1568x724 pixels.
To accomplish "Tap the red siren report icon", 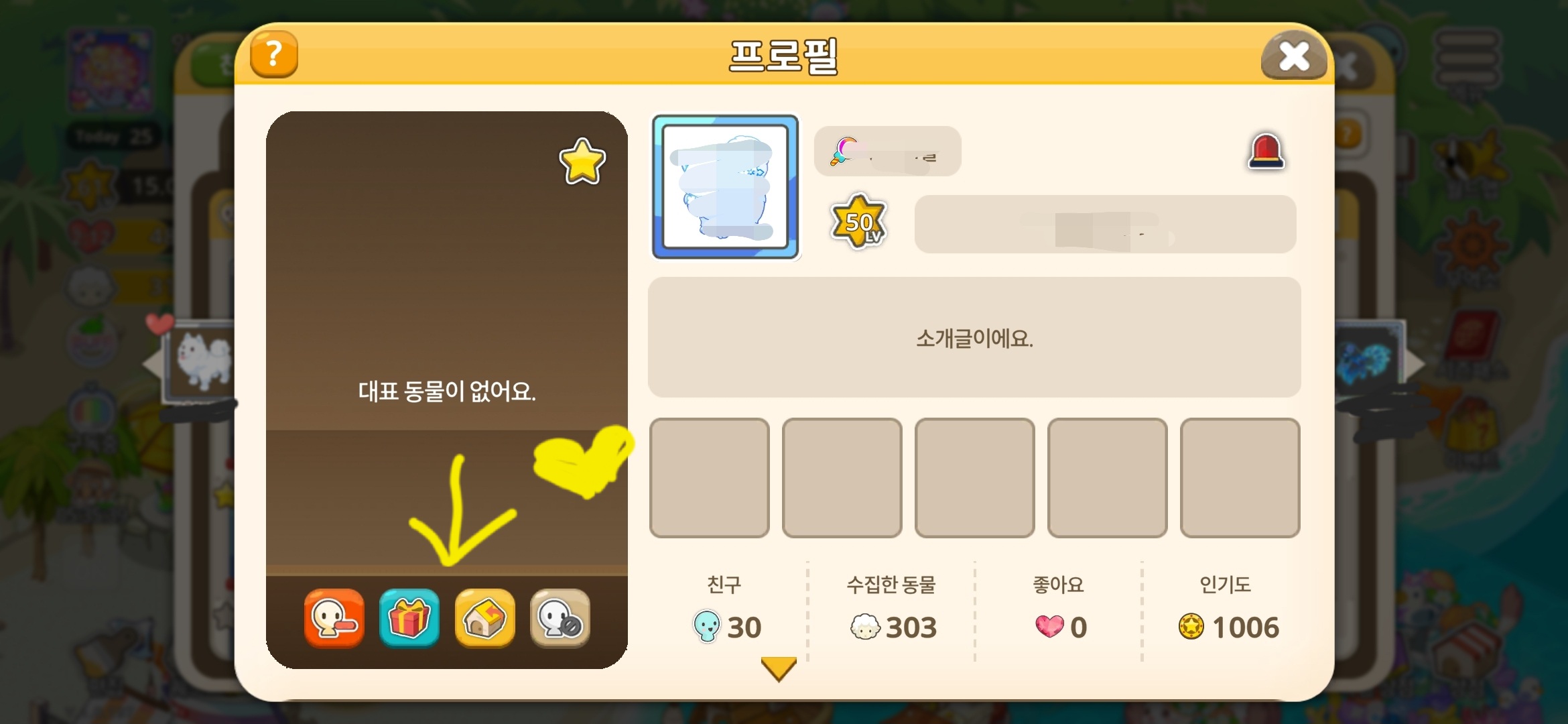I will 1266,152.
